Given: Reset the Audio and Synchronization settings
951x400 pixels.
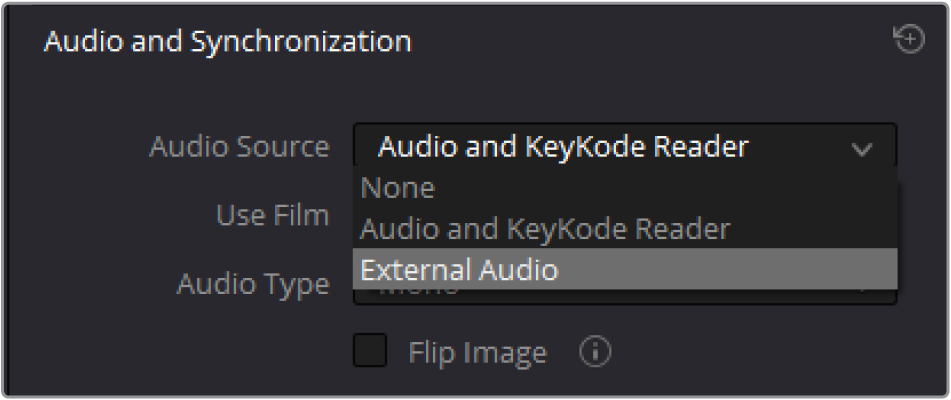Looking at the screenshot, I should tap(909, 40).
